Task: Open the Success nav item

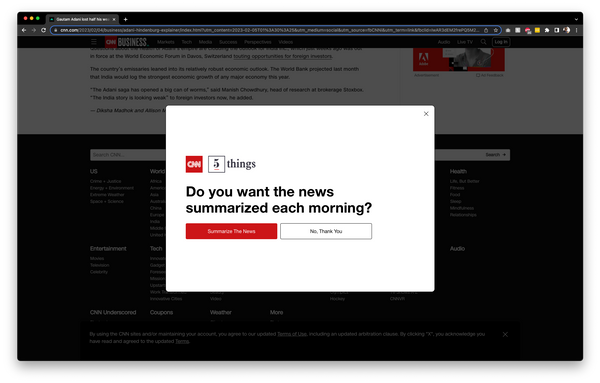Action: pyautogui.click(x=228, y=42)
